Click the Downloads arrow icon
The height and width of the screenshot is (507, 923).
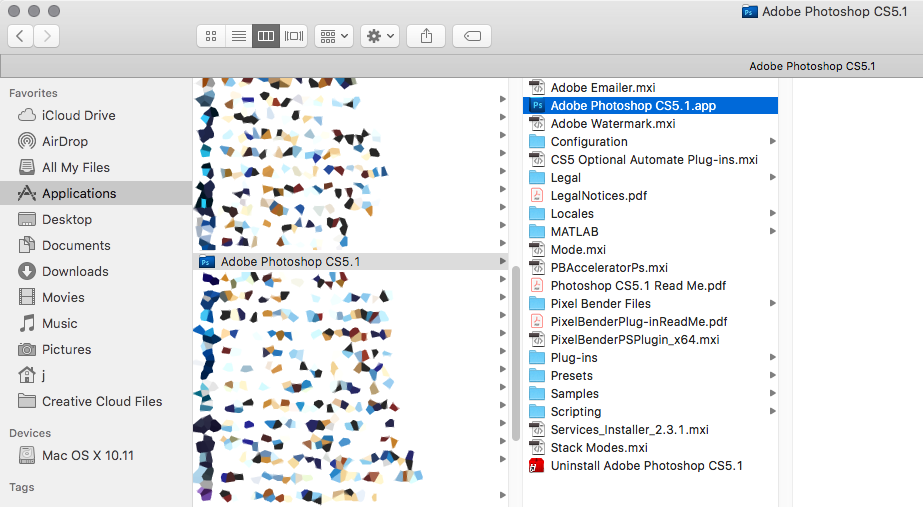click(26, 271)
